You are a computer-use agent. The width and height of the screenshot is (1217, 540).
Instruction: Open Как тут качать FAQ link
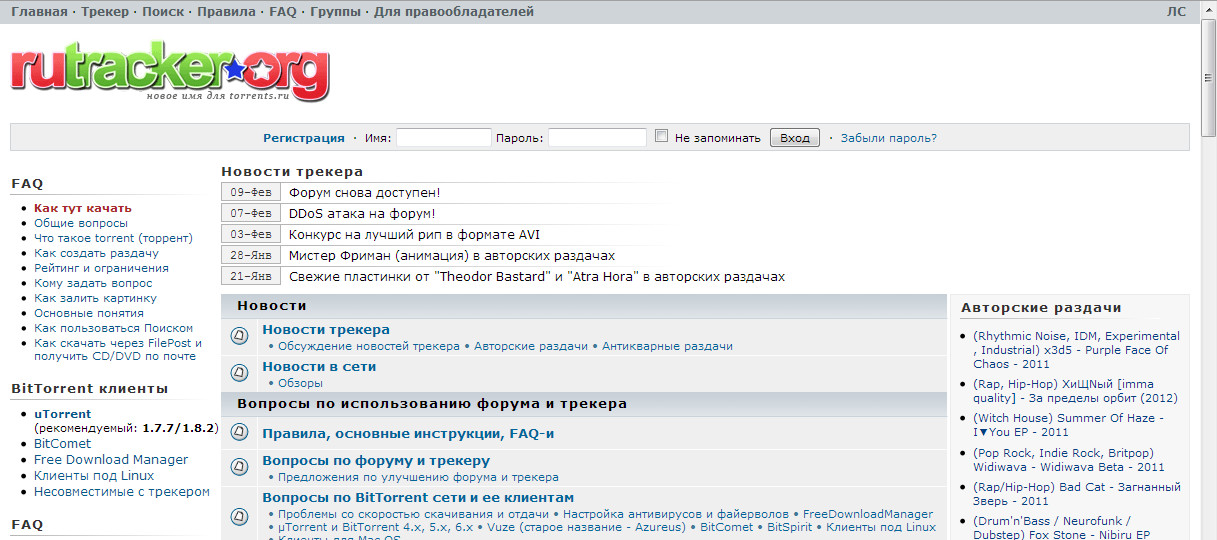pyautogui.click(x=83, y=208)
